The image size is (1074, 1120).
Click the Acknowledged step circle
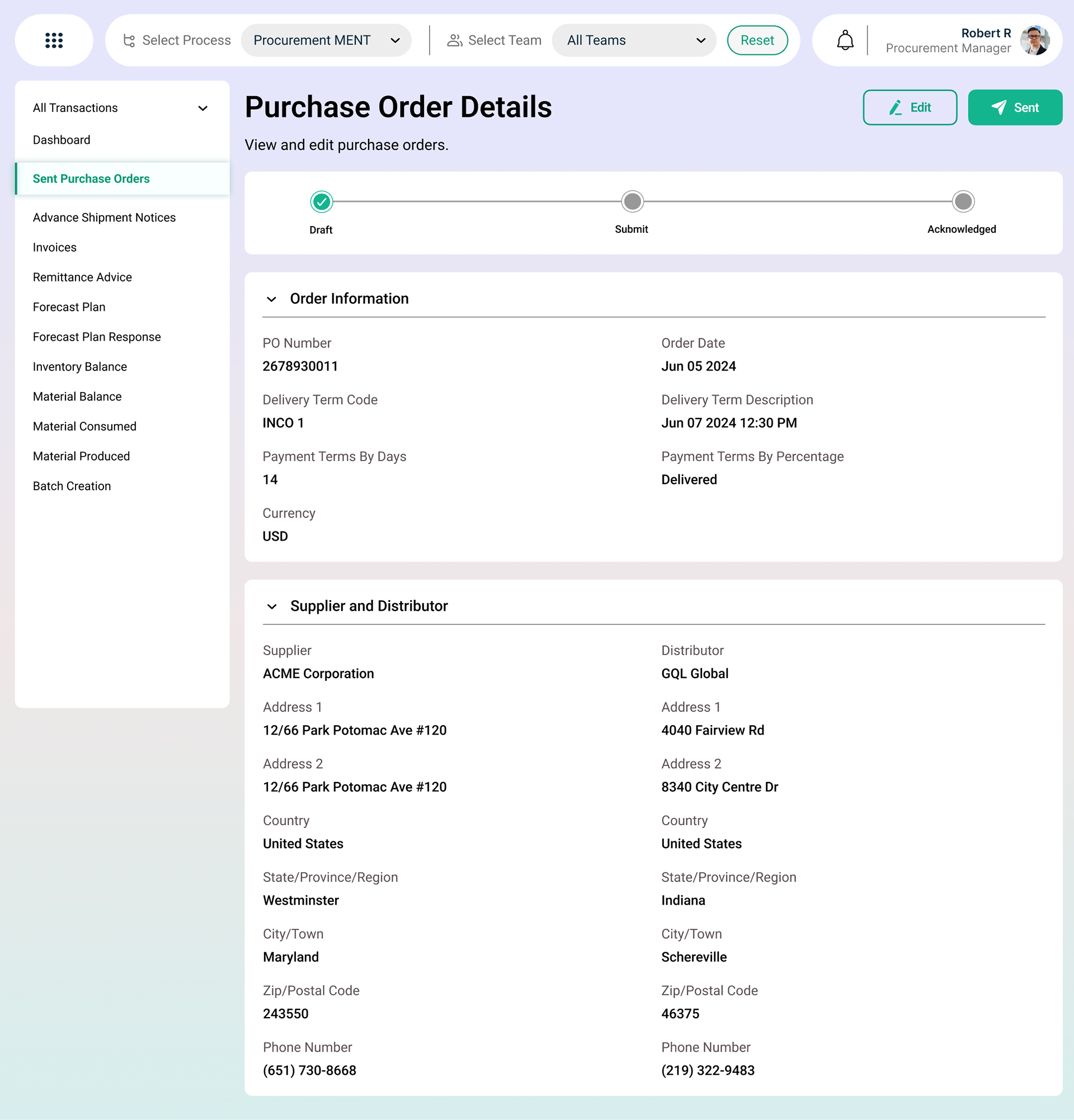click(963, 202)
